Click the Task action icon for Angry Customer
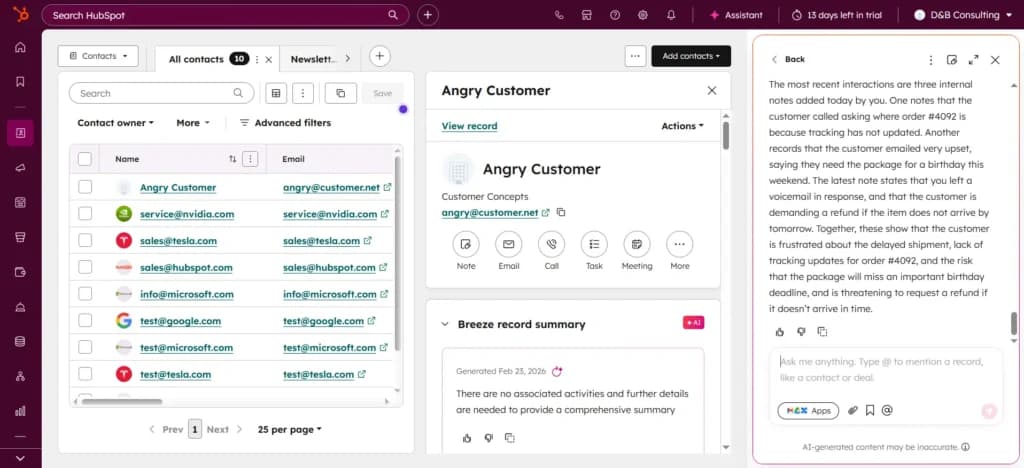Image resolution: width=1024 pixels, height=468 pixels. click(x=594, y=244)
